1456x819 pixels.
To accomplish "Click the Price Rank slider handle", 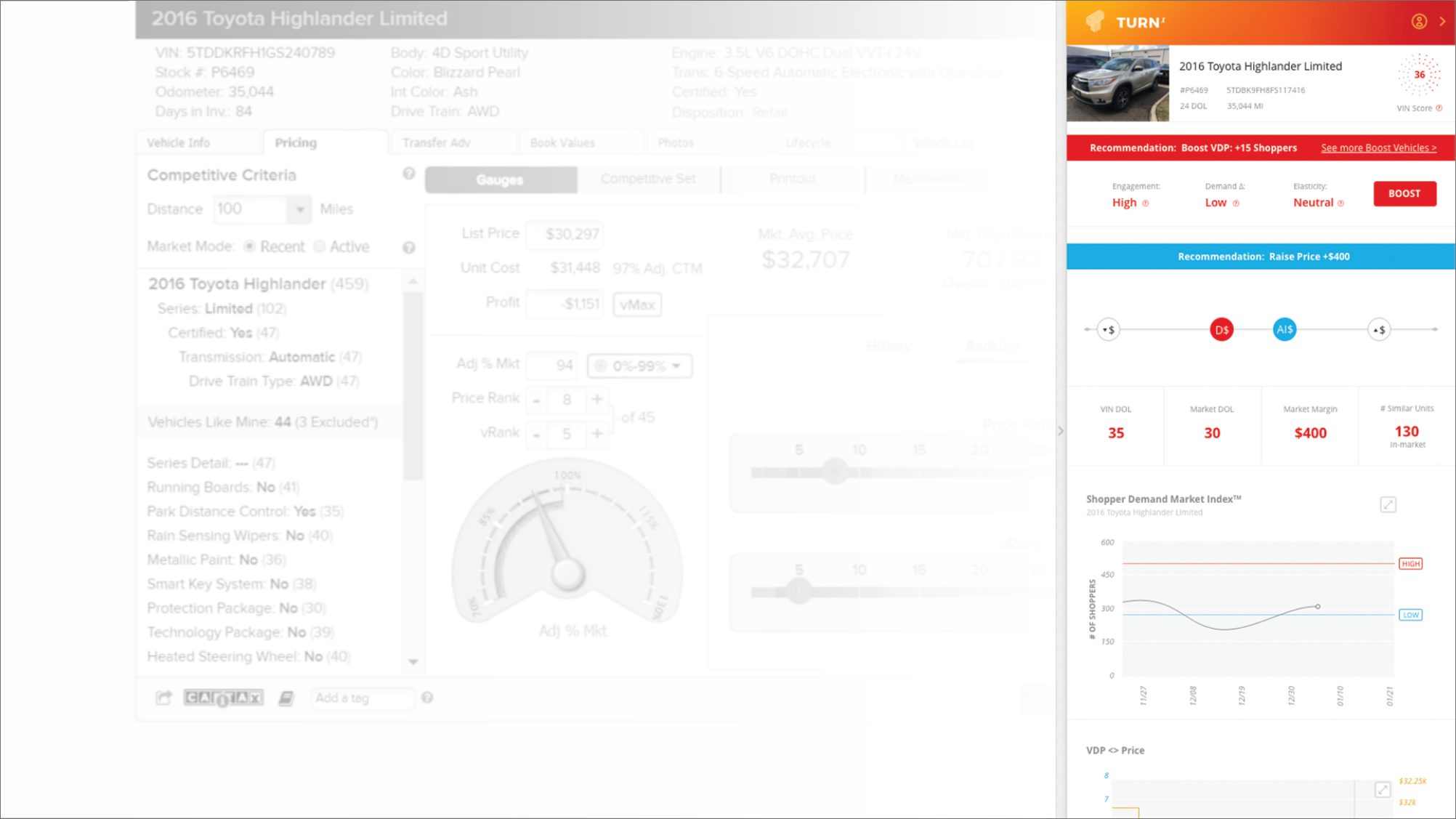I will 836,472.
